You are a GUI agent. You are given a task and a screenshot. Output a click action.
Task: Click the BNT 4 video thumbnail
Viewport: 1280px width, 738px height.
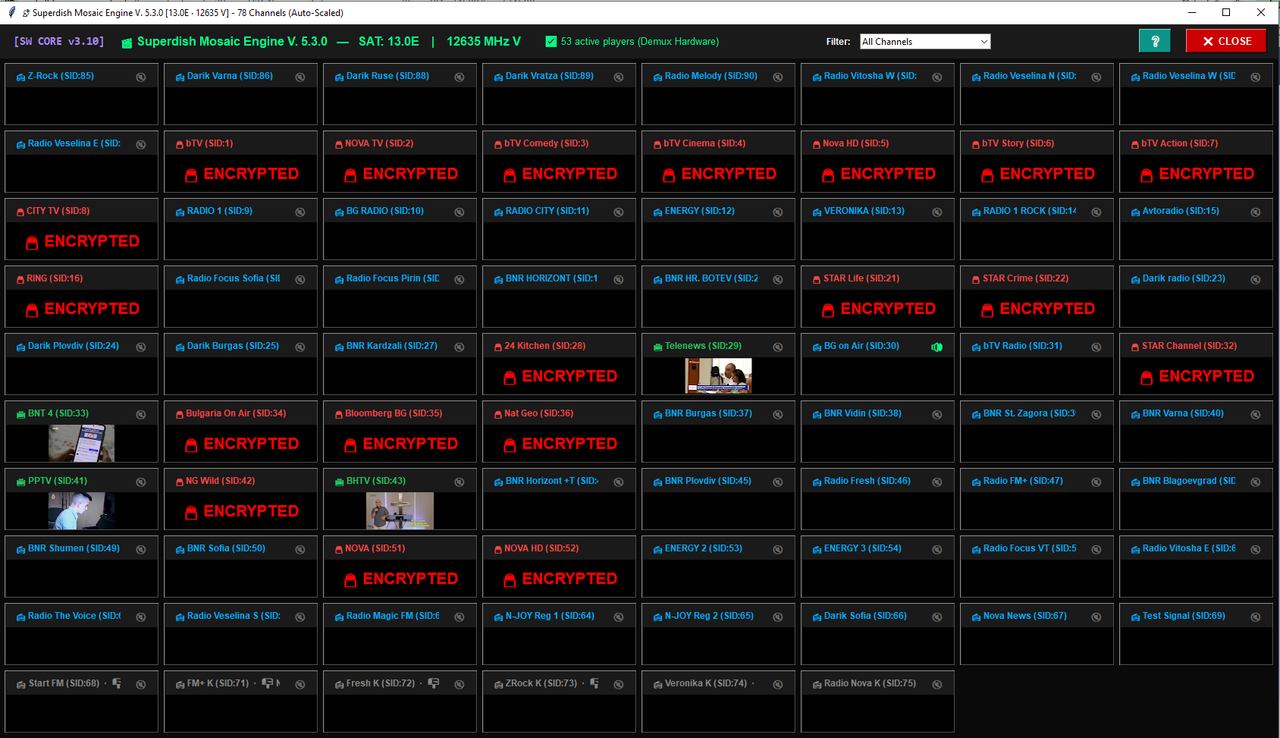81,443
